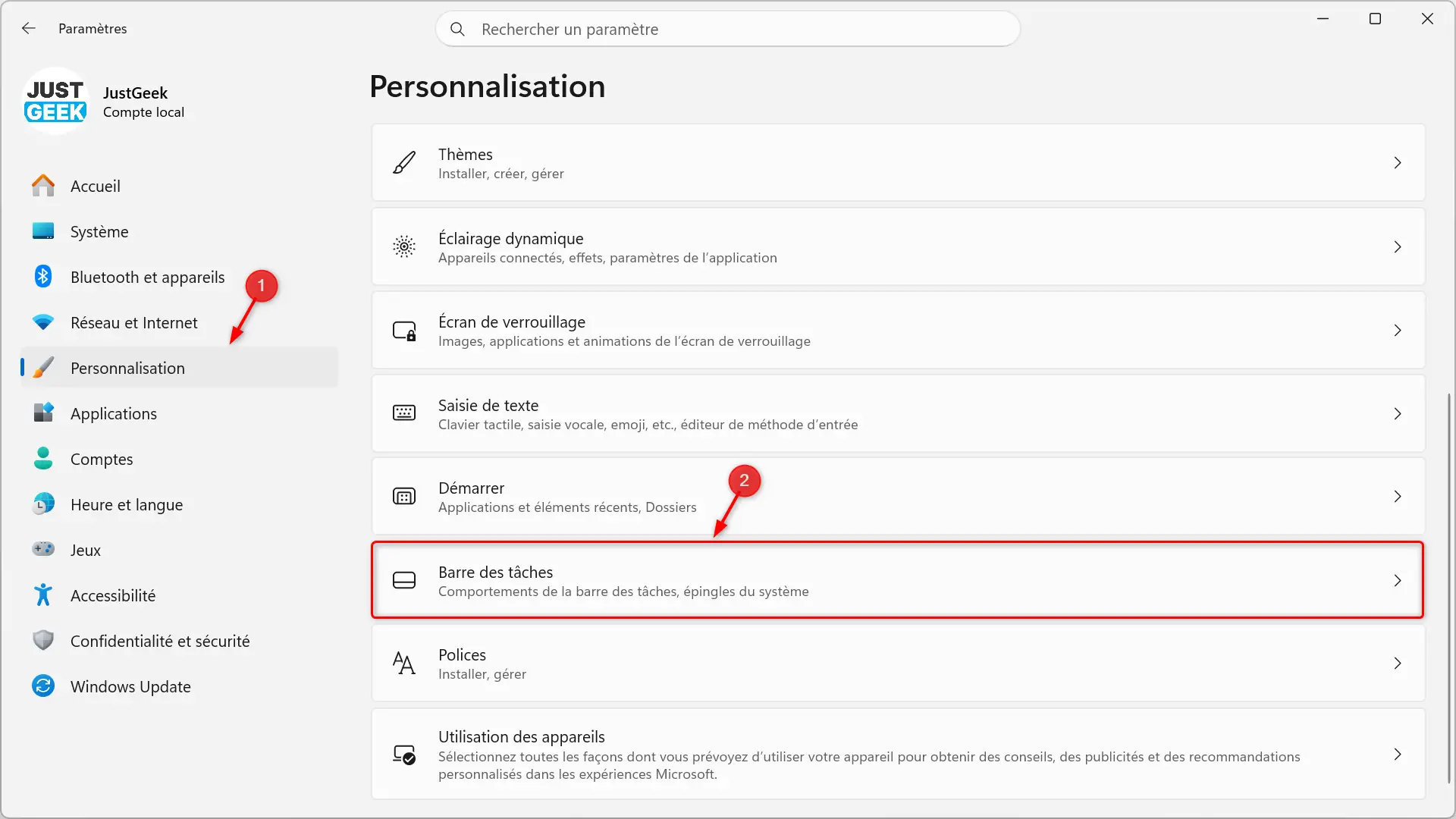Click the Thèmes brush icon

tap(404, 163)
